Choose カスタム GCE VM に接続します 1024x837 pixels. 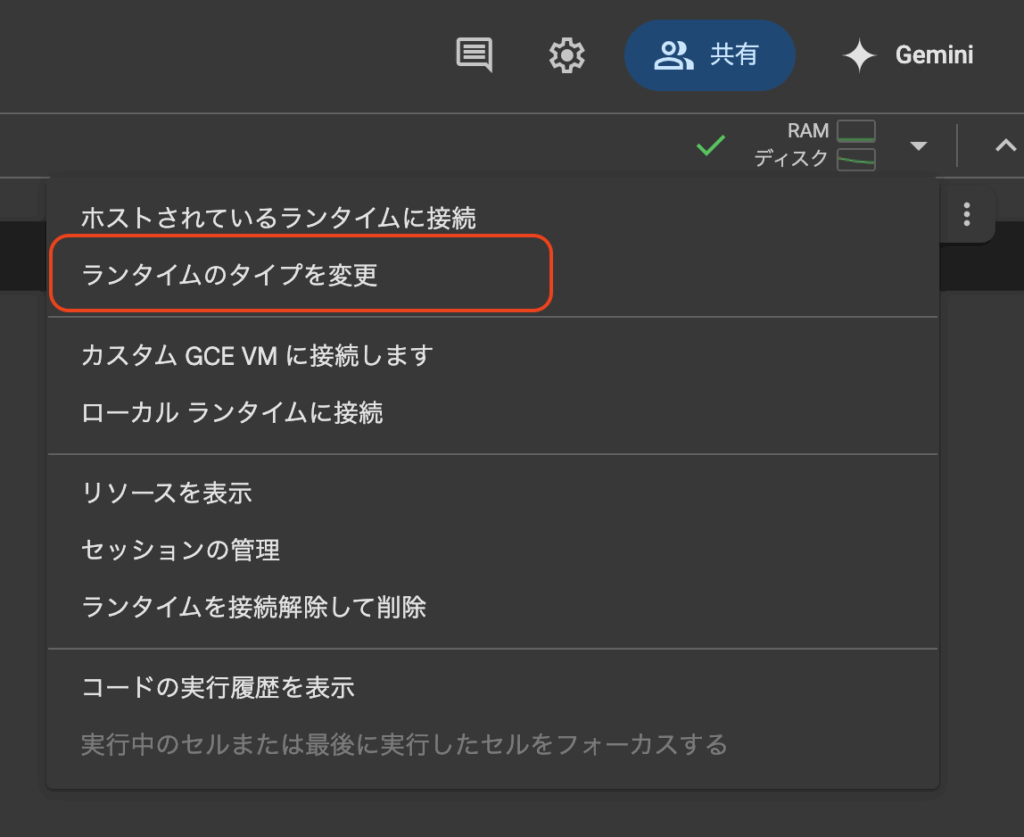point(256,355)
